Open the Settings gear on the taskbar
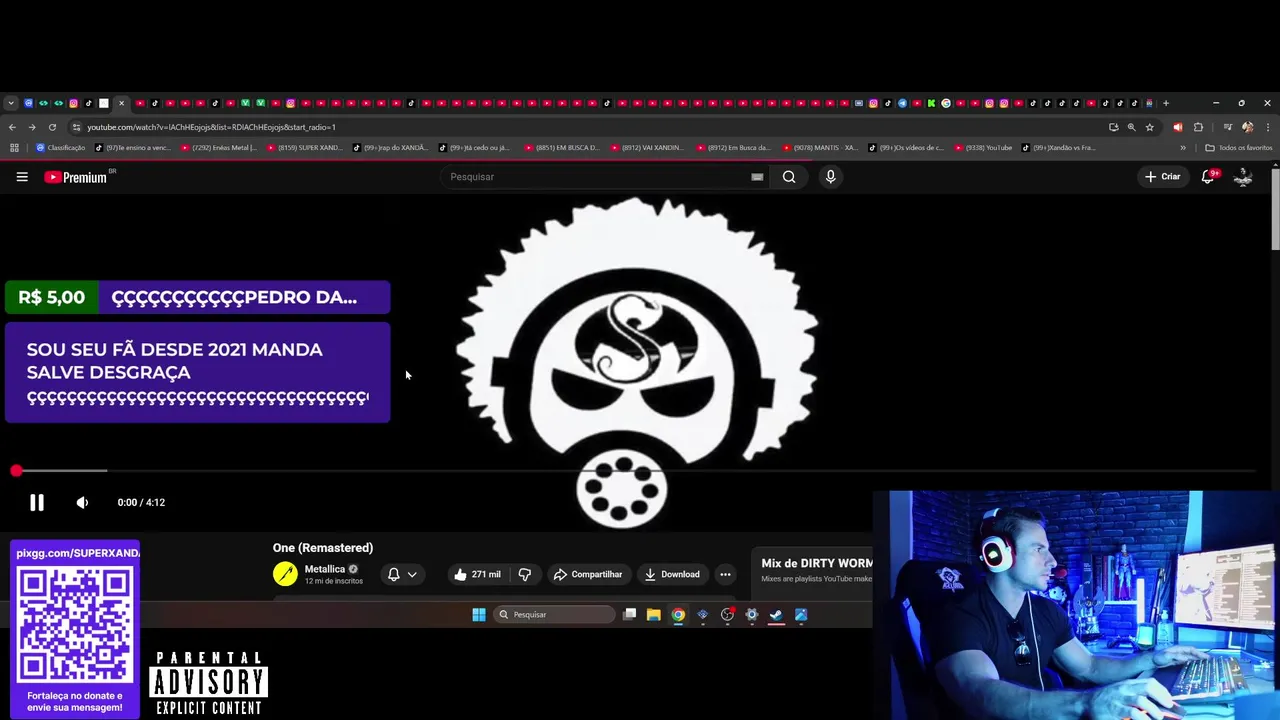This screenshot has width=1280, height=720. (x=751, y=615)
